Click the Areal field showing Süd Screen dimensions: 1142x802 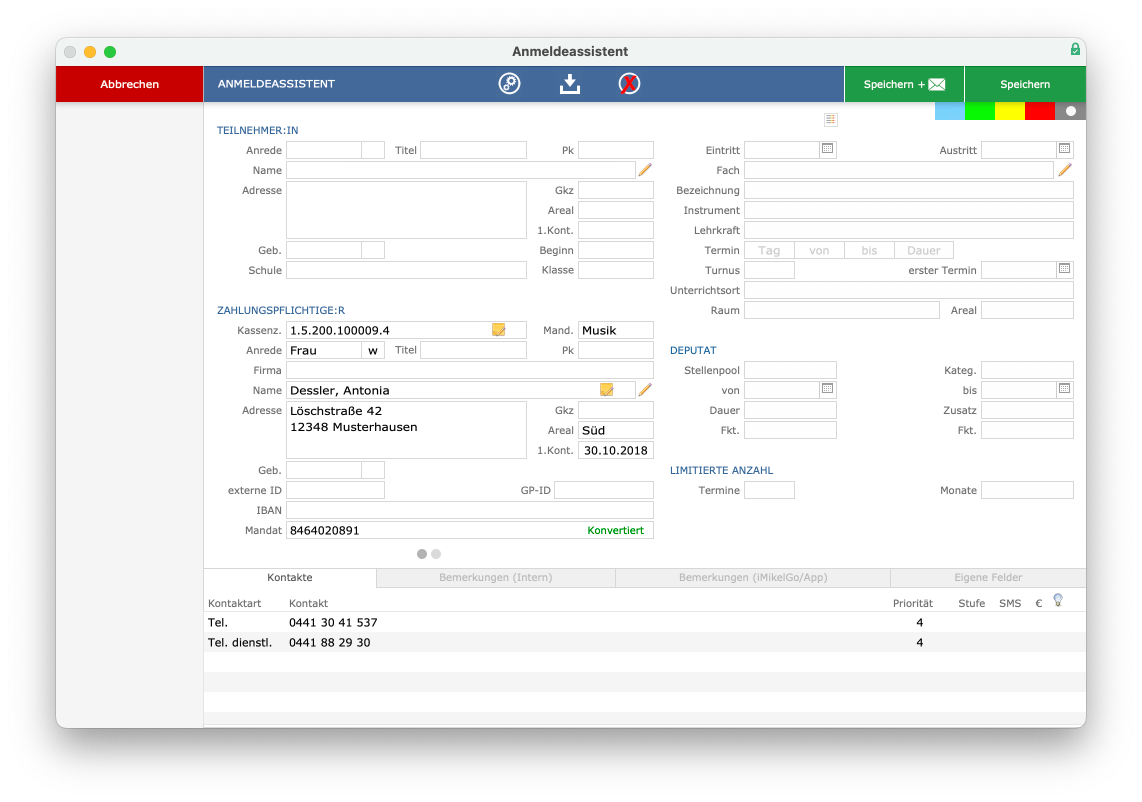click(x=615, y=431)
